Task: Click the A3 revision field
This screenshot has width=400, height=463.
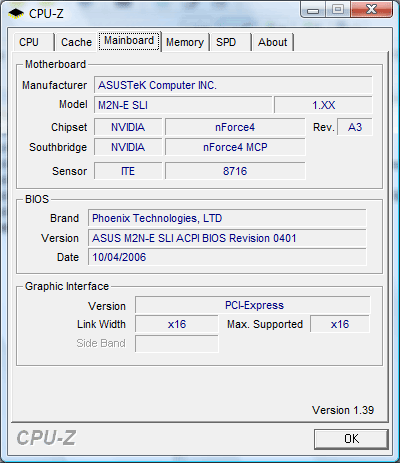Action: click(355, 127)
